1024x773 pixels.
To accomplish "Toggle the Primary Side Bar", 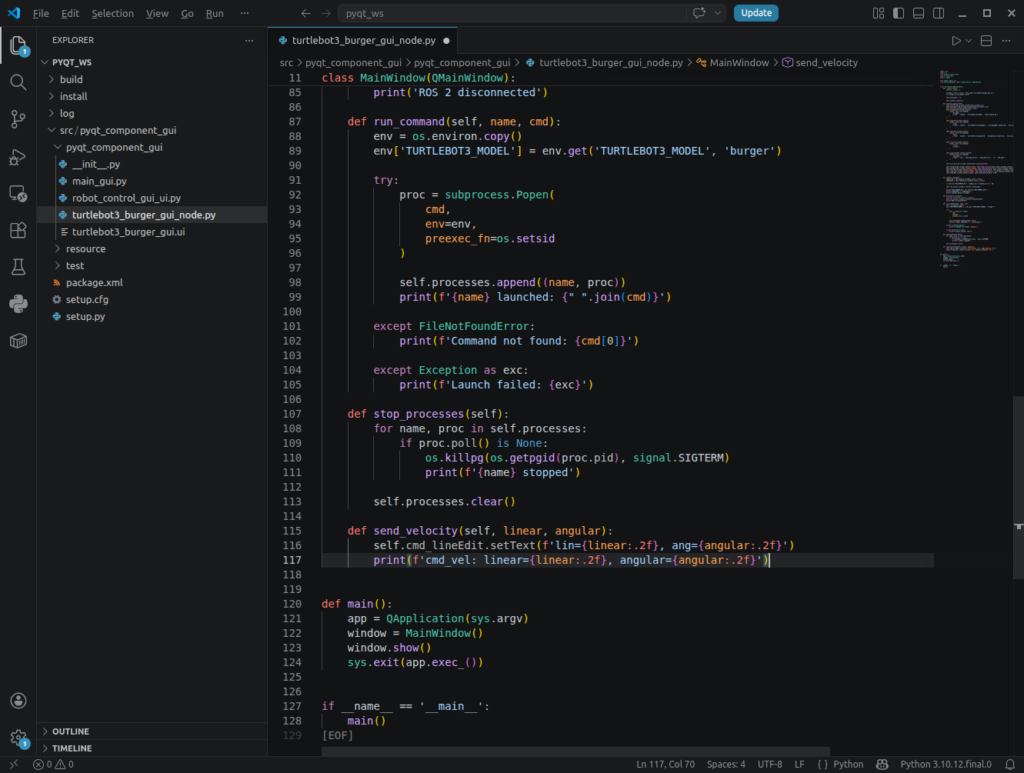I will click(899, 13).
